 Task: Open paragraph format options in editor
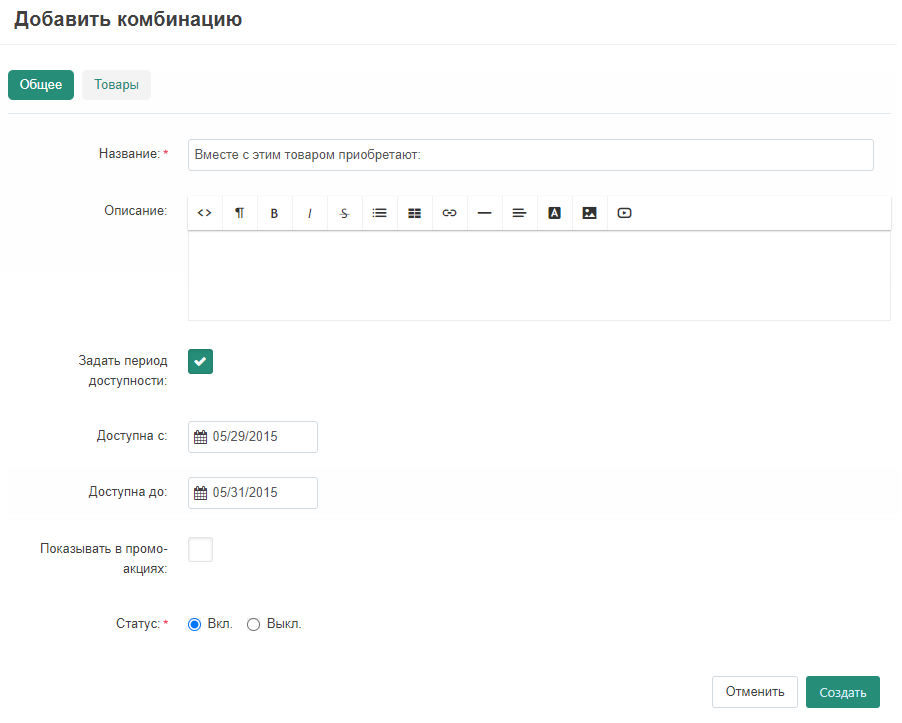pos(240,213)
